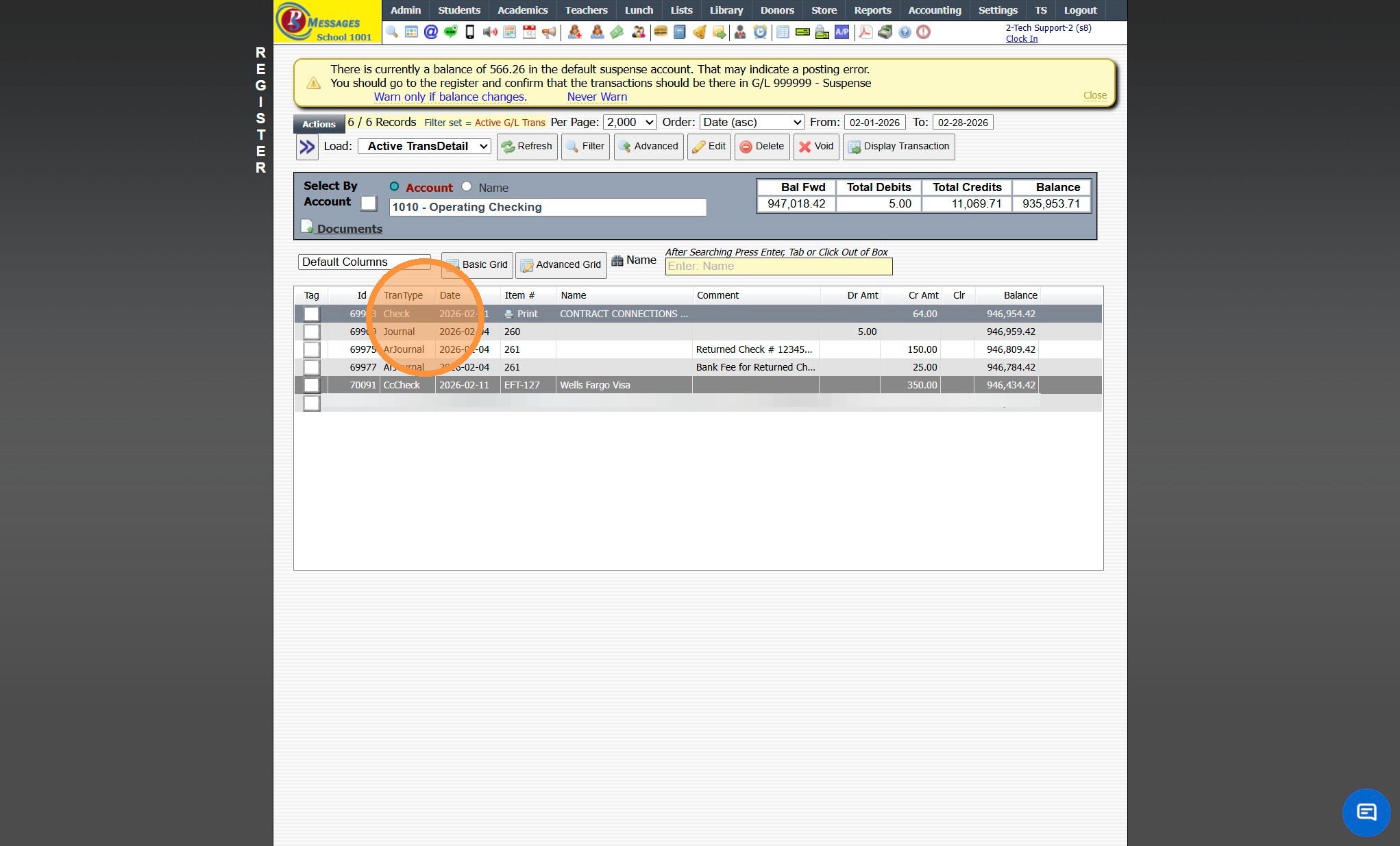
Task: Open the Accounting menu
Action: pos(935,10)
